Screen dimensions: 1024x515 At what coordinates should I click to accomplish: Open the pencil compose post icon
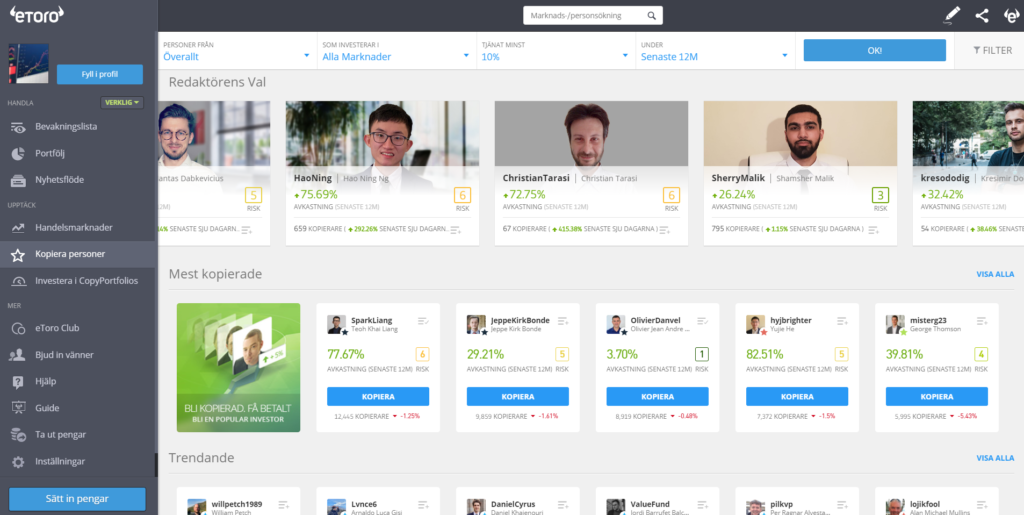tap(952, 16)
